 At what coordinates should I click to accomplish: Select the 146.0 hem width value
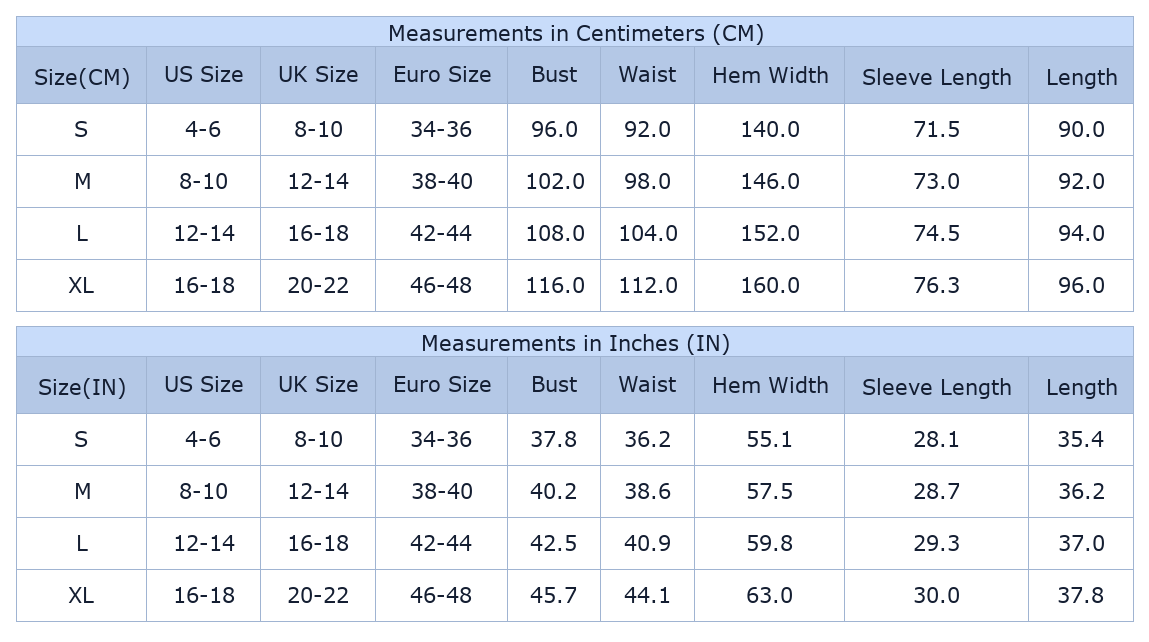(x=769, y=181)
